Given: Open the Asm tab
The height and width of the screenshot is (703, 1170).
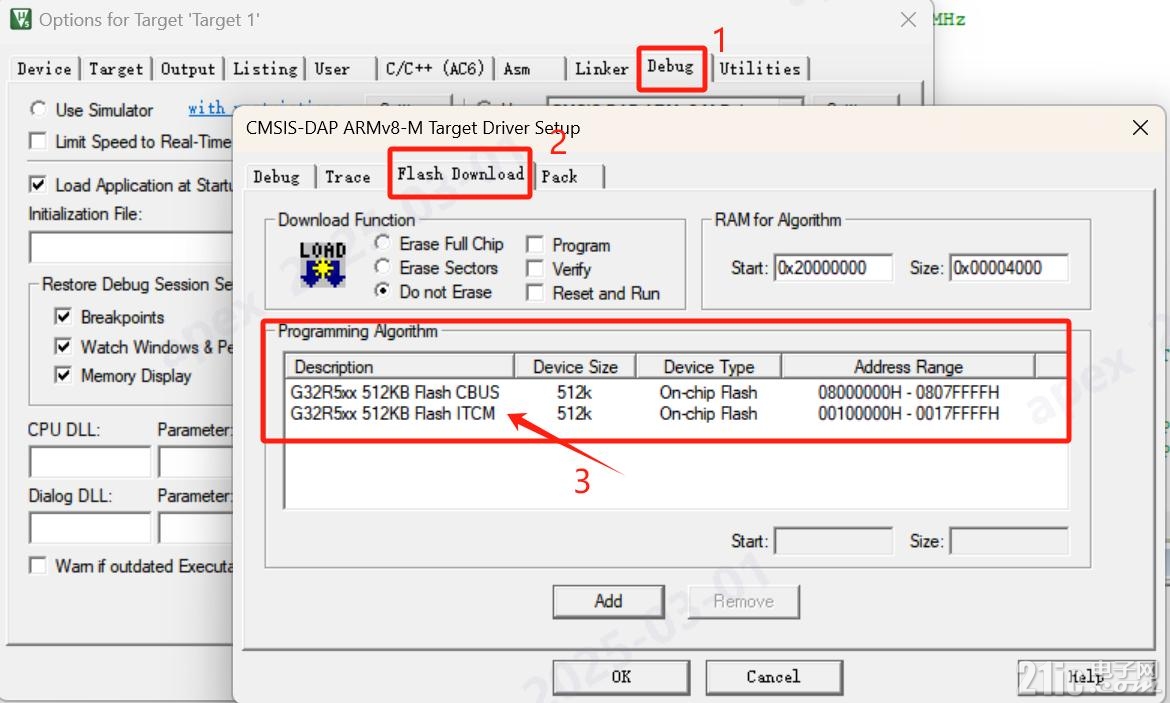Looking at the screenshot, I should (517, 69).
